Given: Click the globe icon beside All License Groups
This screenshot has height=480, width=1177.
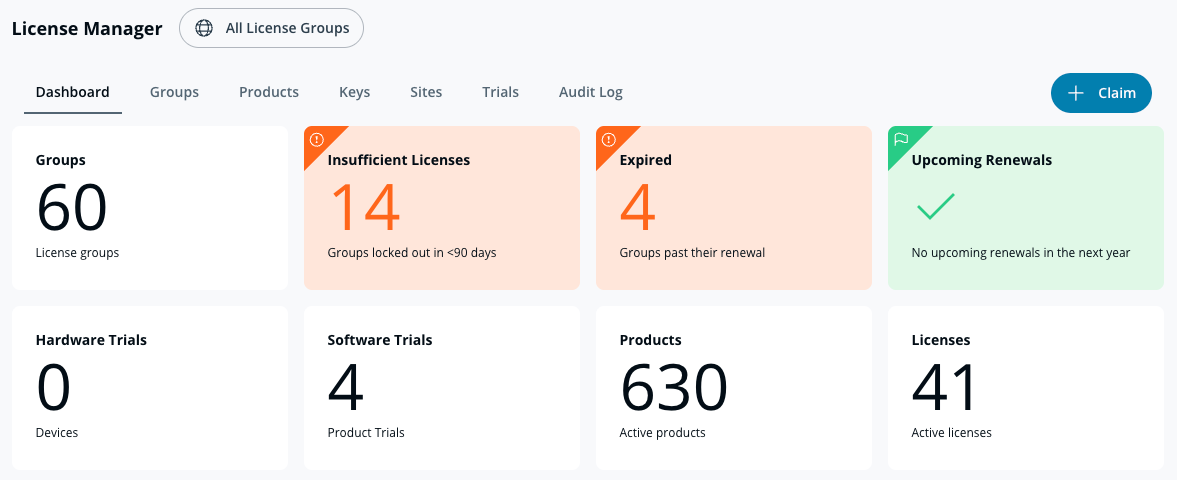Looking at the screenshot, I should [204, 28].
